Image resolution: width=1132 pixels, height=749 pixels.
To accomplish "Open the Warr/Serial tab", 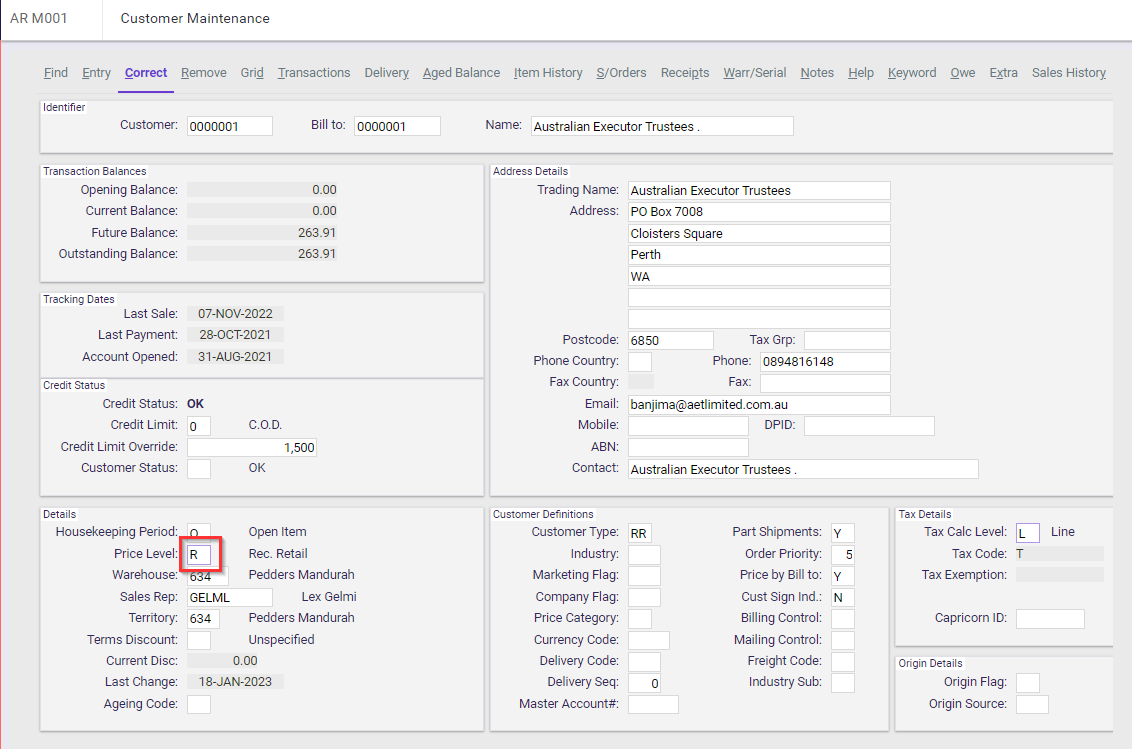I will 754,73.
